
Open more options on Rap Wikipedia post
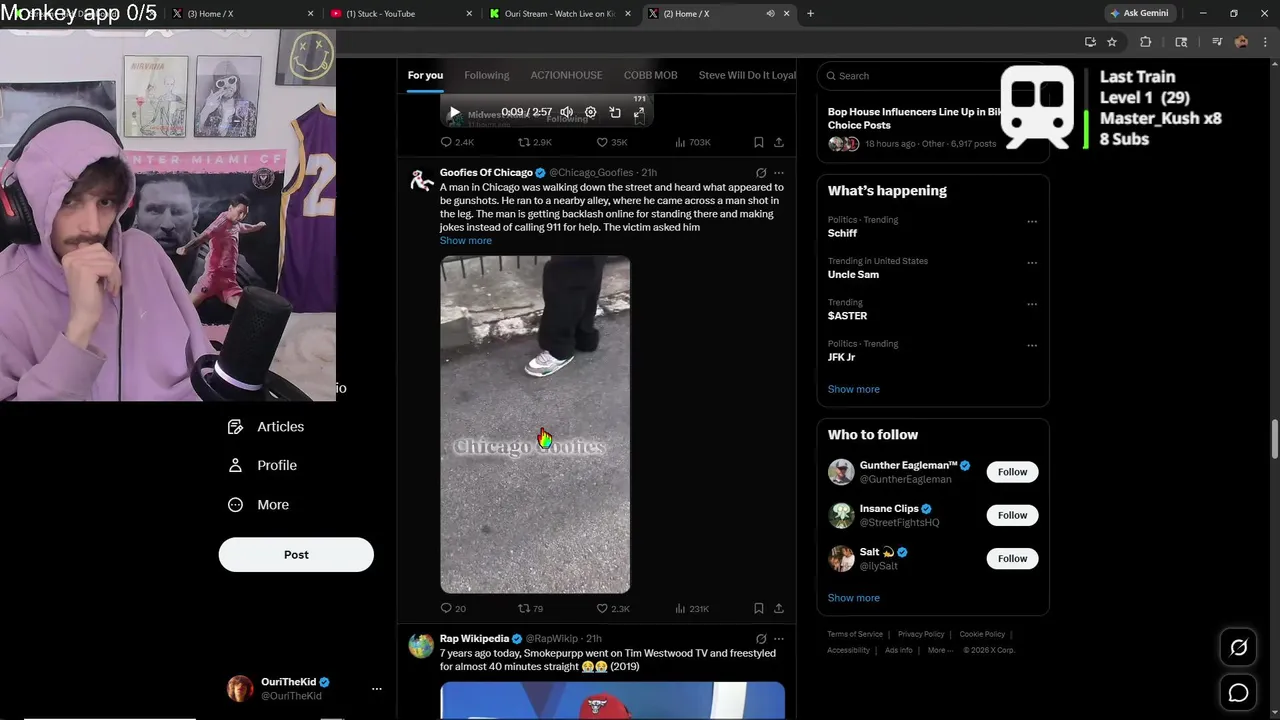coord(779,639)
